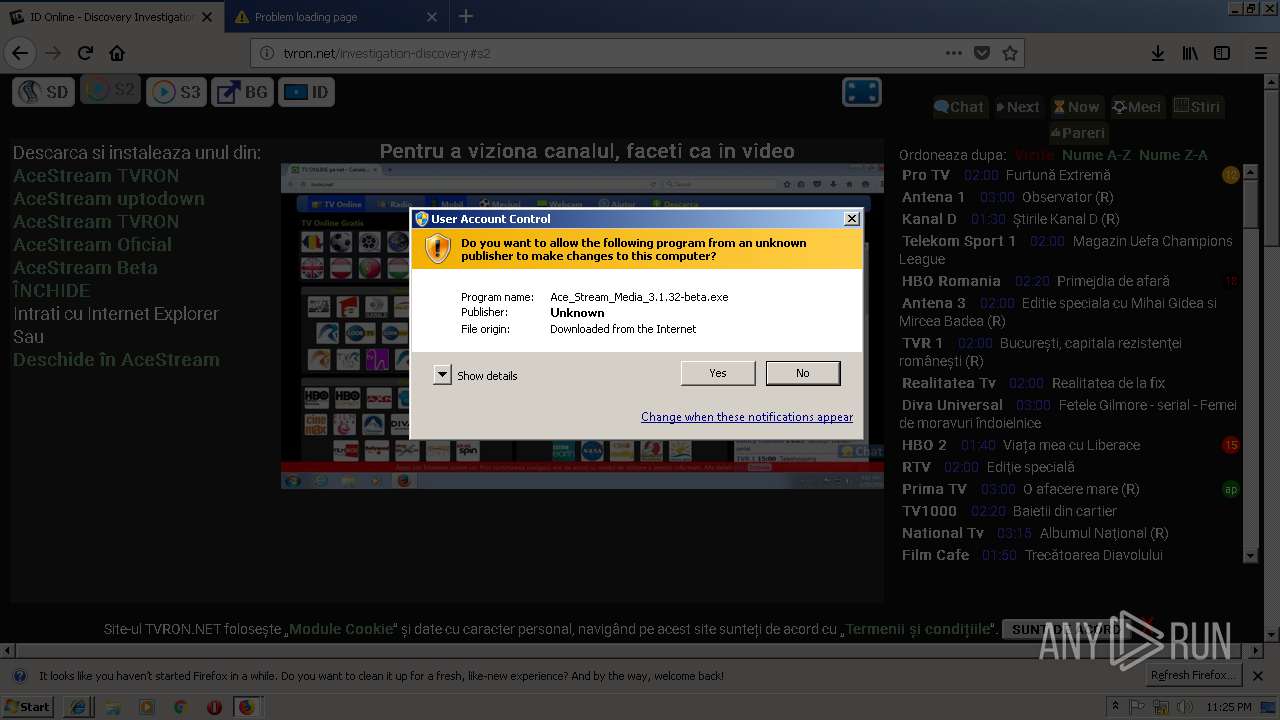Open the HBO Romania channel
The height and width of the screenshot is (720, 1280).
click(951, 281)
